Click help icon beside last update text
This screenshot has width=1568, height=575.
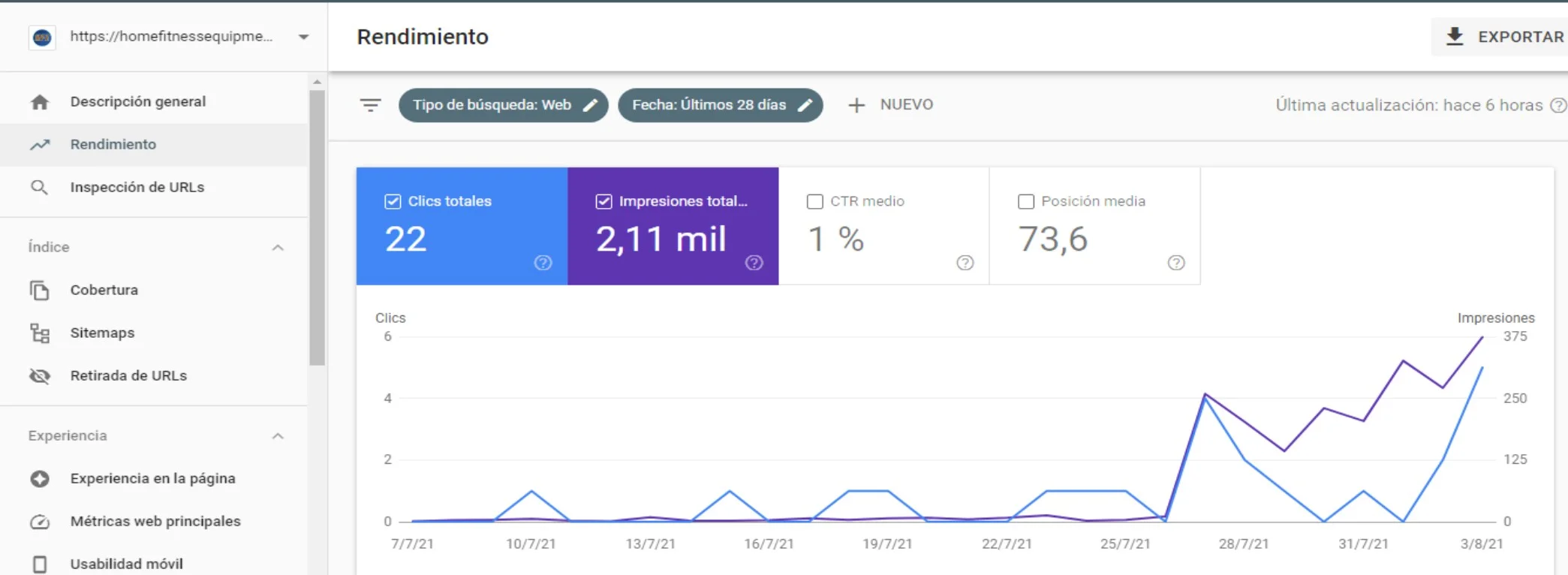pos(1558,106)
